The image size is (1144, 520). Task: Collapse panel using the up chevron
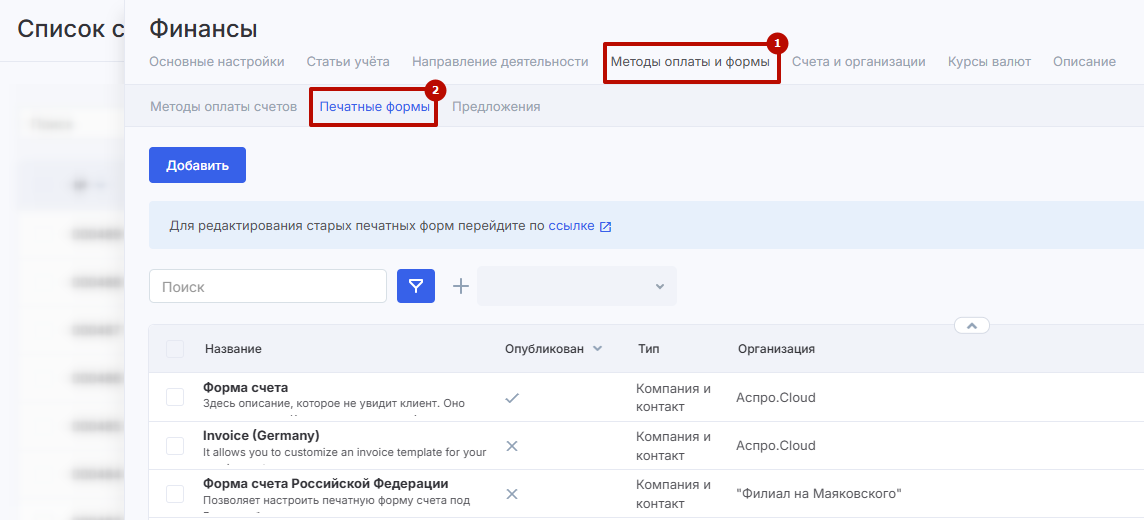pos(971,325)
